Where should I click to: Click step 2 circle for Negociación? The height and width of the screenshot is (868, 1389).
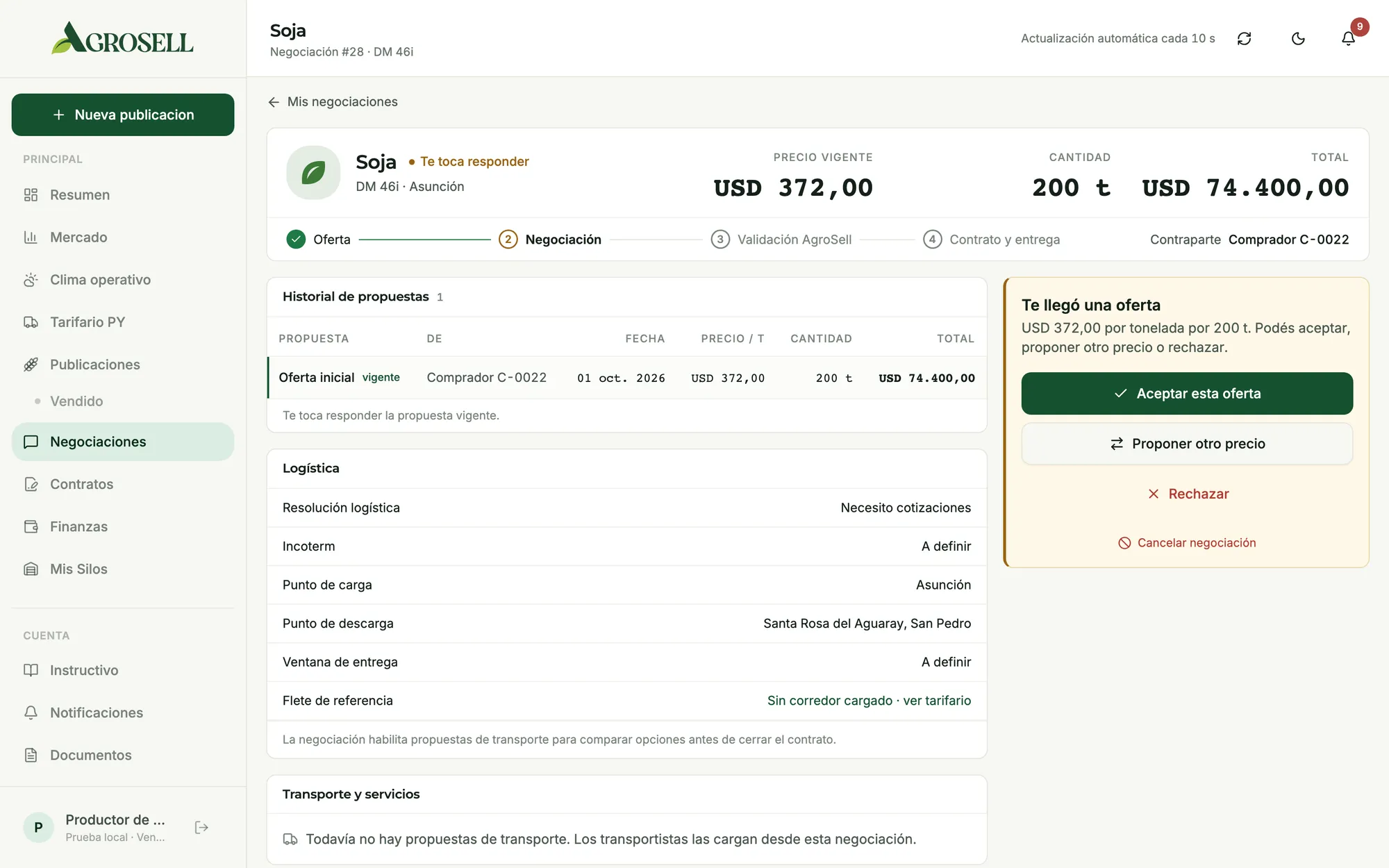[508, 240]
